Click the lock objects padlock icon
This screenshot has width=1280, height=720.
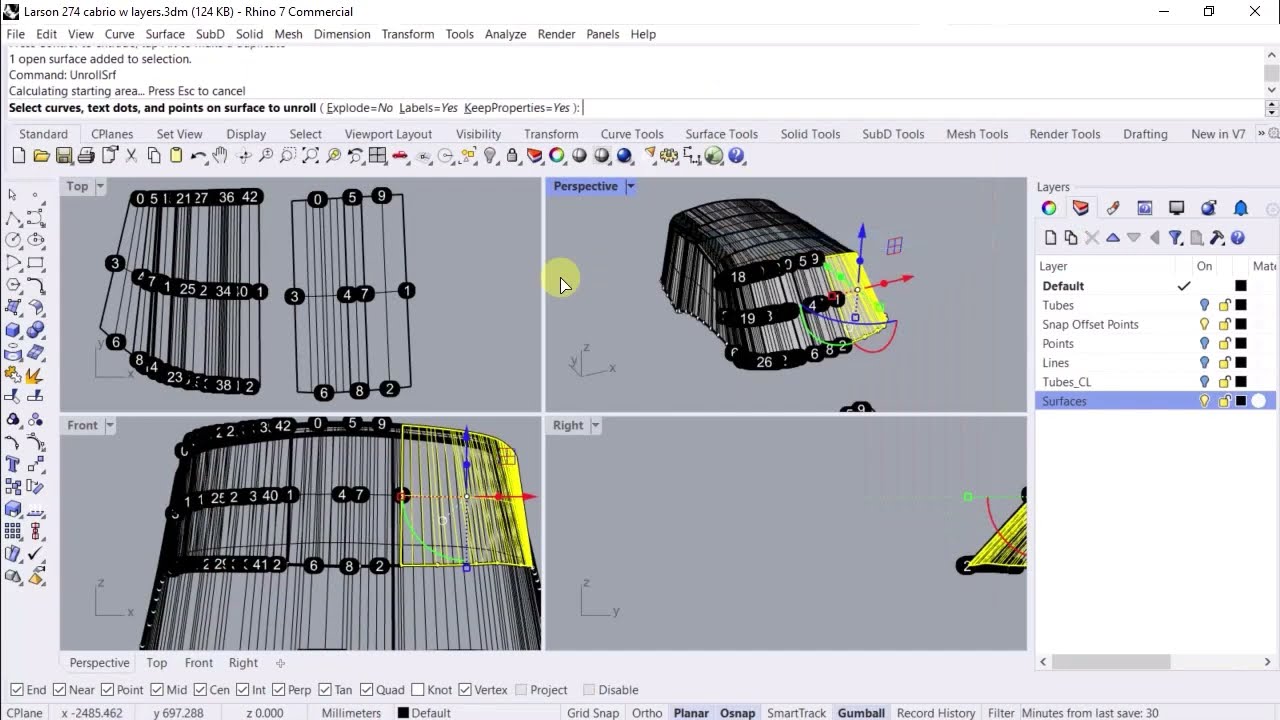pos(512,156)
